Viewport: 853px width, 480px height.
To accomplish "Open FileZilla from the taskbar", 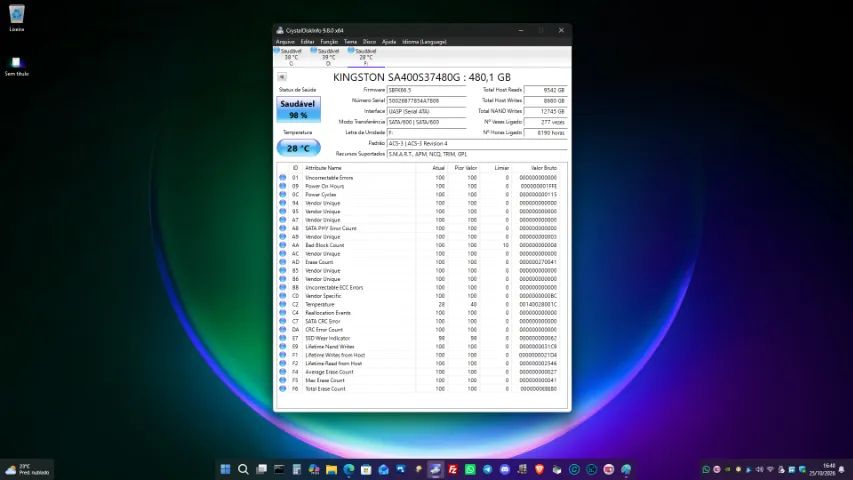I will click(x=453, y=469).
